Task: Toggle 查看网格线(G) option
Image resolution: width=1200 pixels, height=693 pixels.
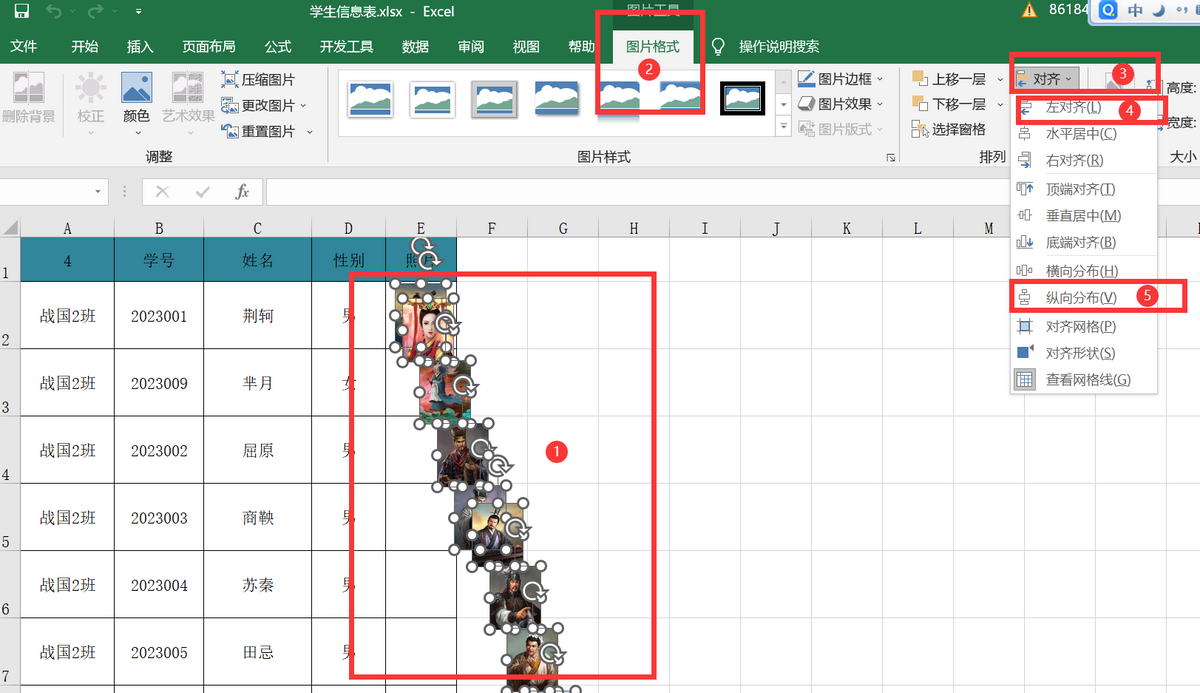Action: click(1084, 380)
